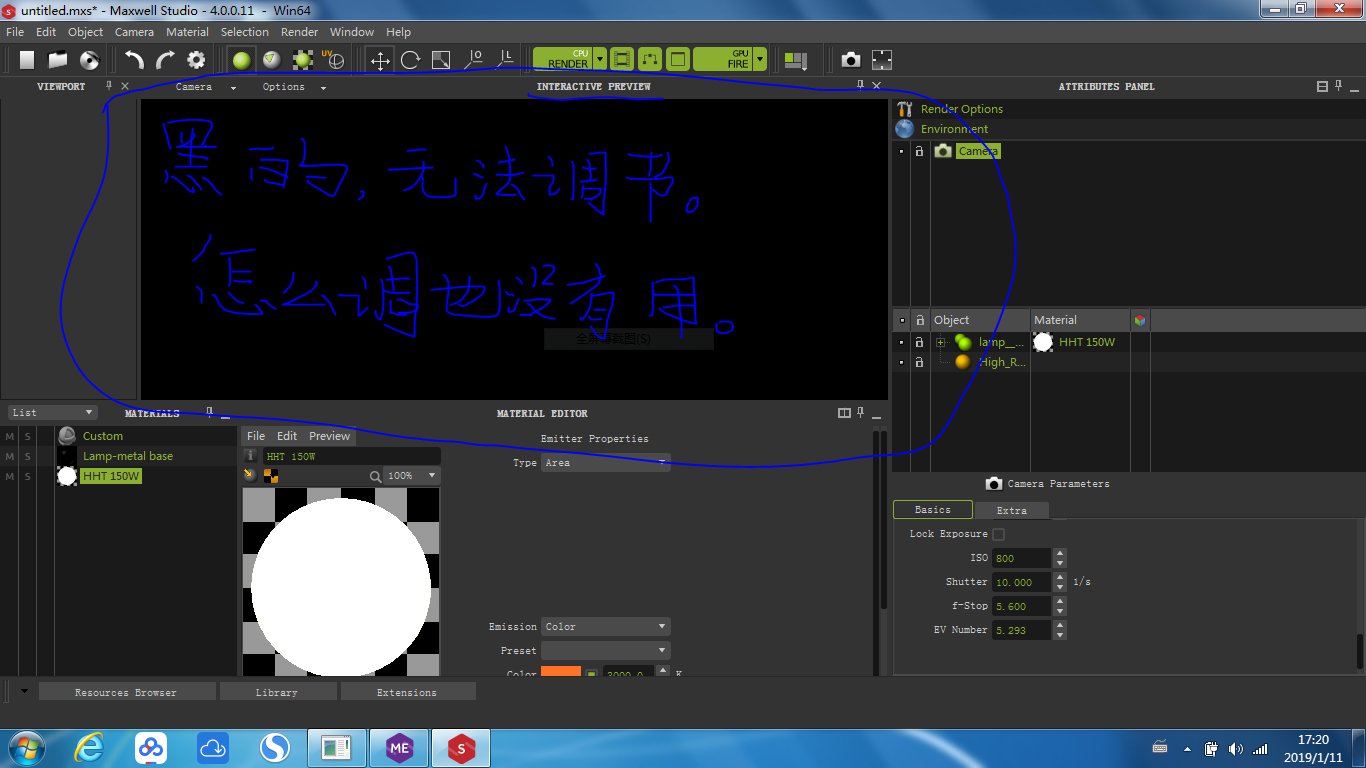This screenshot has height=768, width=1366.
Task: Click the render region icon
Action: tap(650, 60)
